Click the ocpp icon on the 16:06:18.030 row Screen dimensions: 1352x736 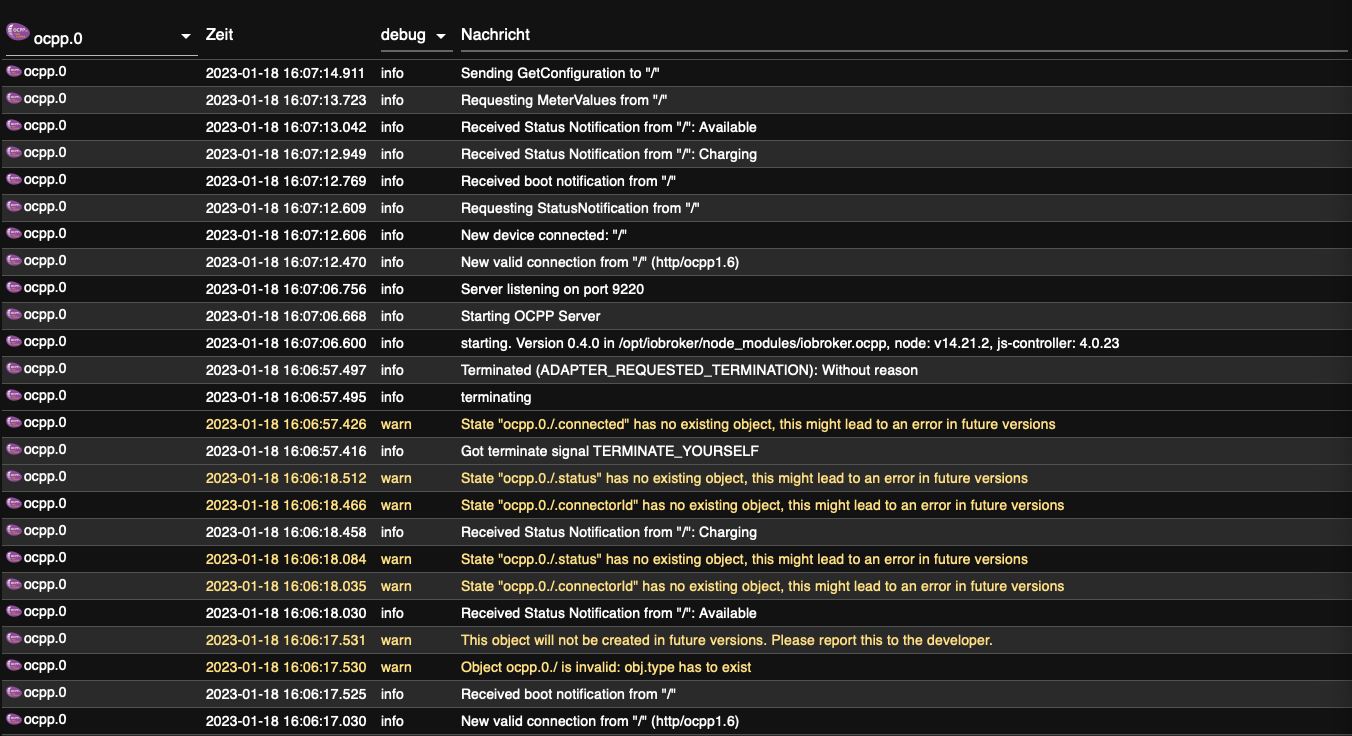[14, 612]
